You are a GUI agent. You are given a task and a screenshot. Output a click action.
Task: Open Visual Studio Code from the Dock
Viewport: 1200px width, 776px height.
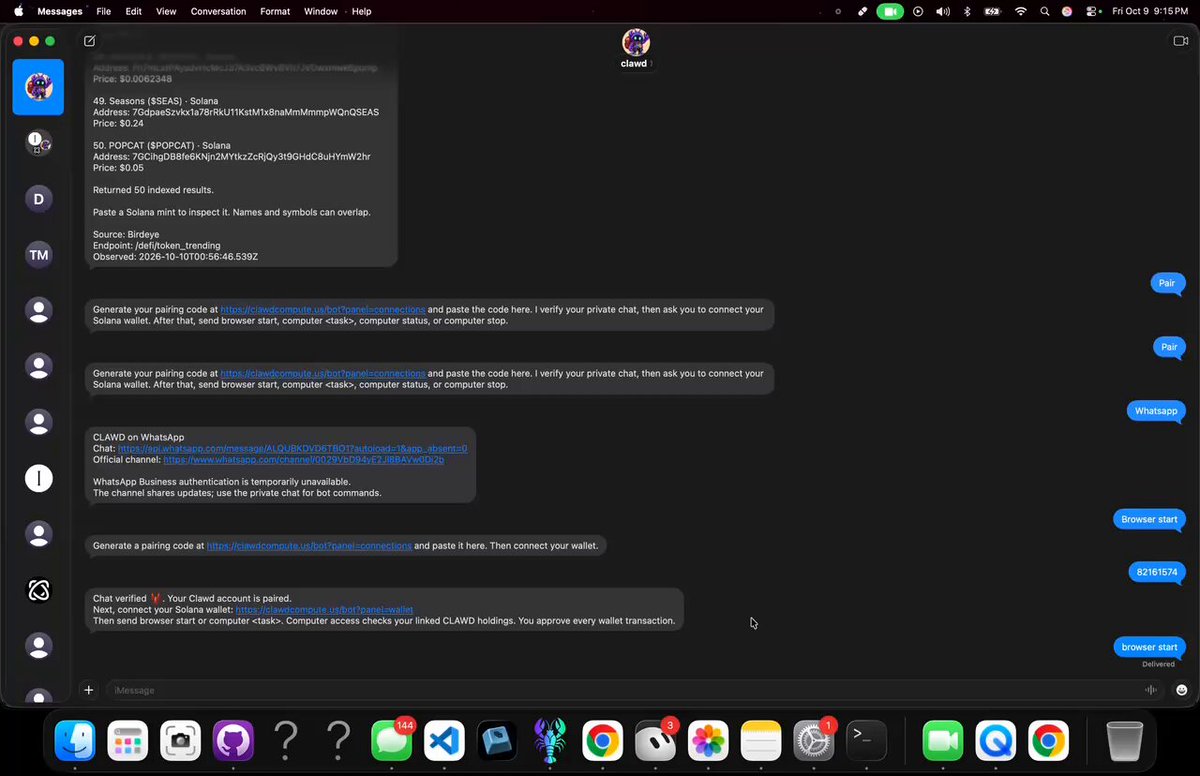click(445, 741)
